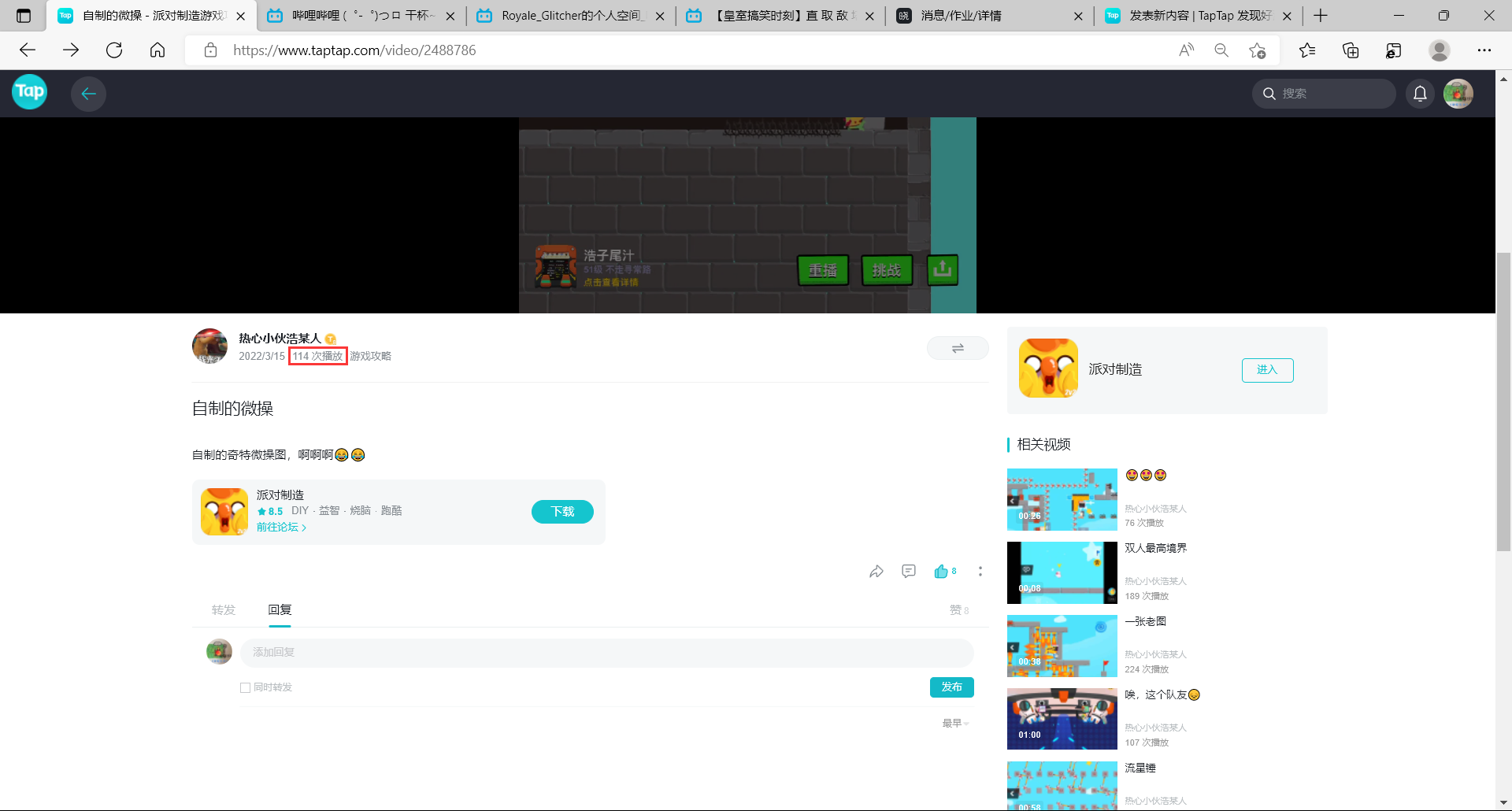Check the 同时转发 checkbox

click(x=245, y=687)
